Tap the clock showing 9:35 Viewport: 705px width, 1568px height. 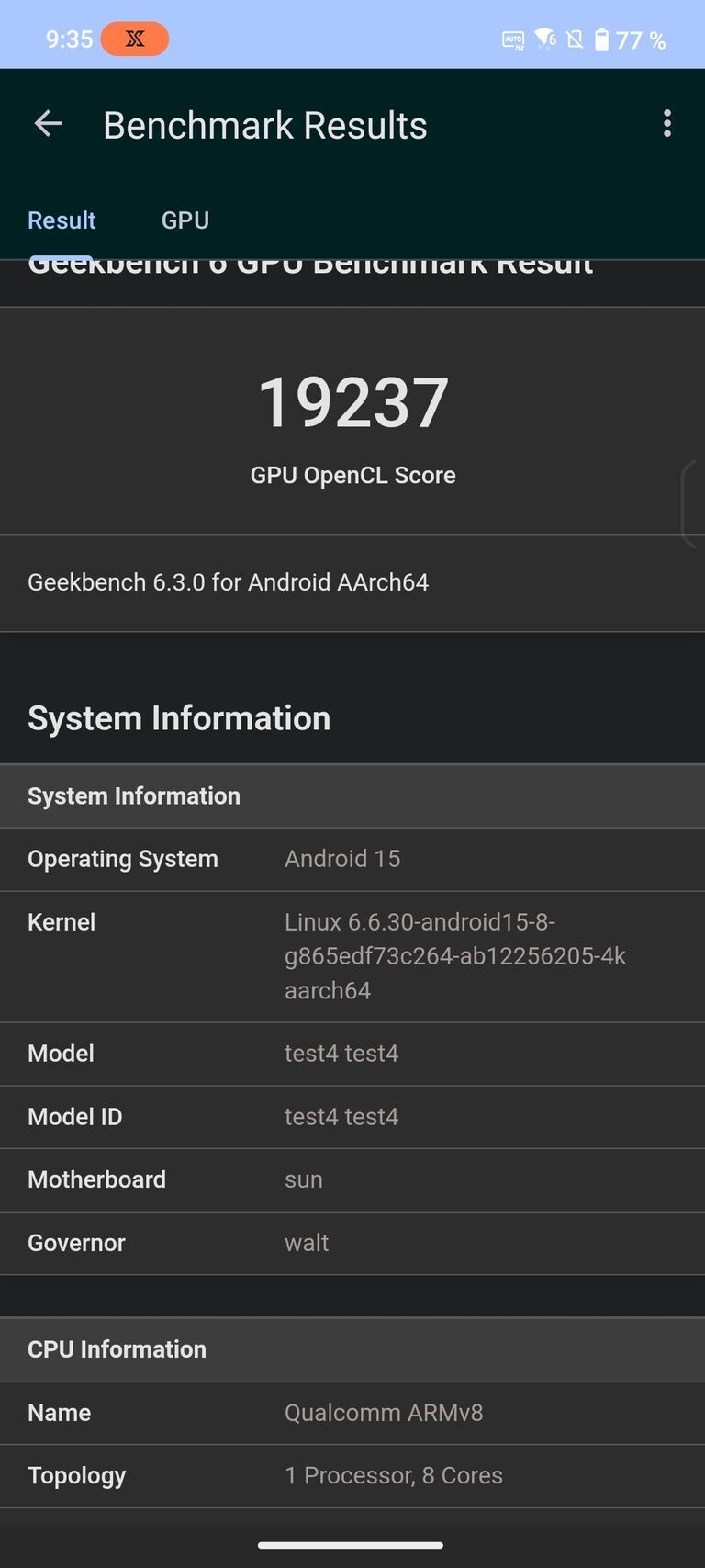pos(69,39)
